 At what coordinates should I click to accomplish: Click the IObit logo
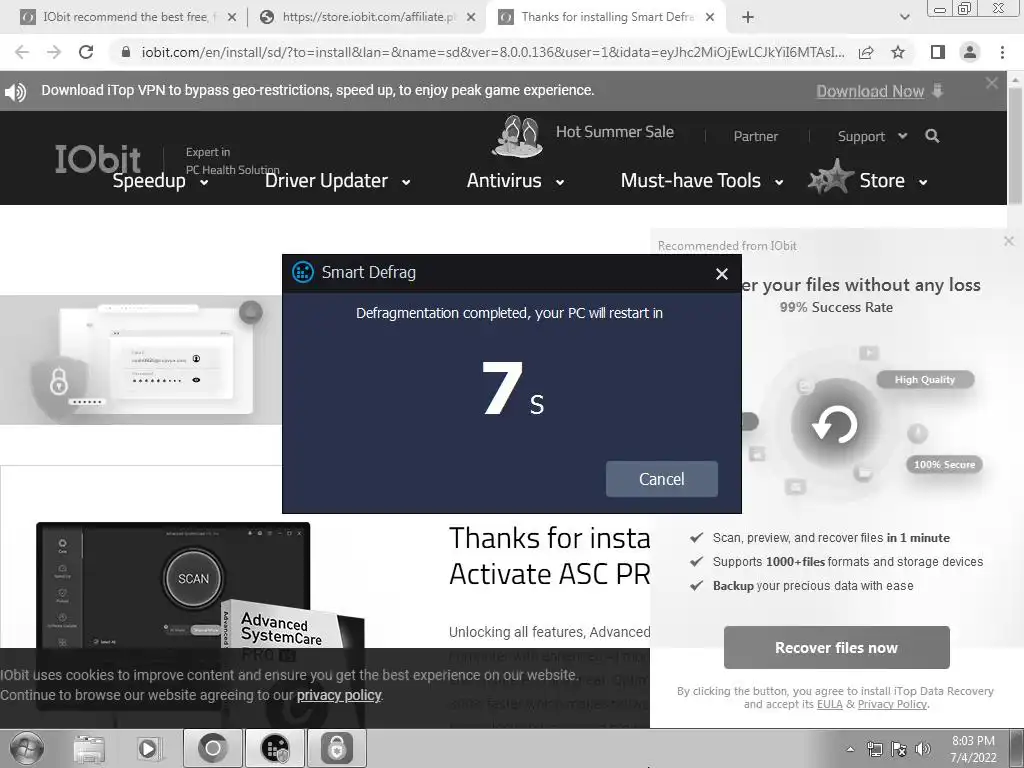[98, 159]
